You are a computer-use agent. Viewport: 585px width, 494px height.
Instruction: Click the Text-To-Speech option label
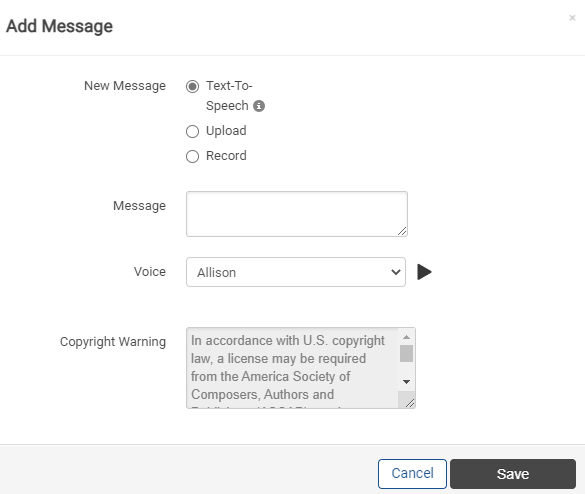229,96
